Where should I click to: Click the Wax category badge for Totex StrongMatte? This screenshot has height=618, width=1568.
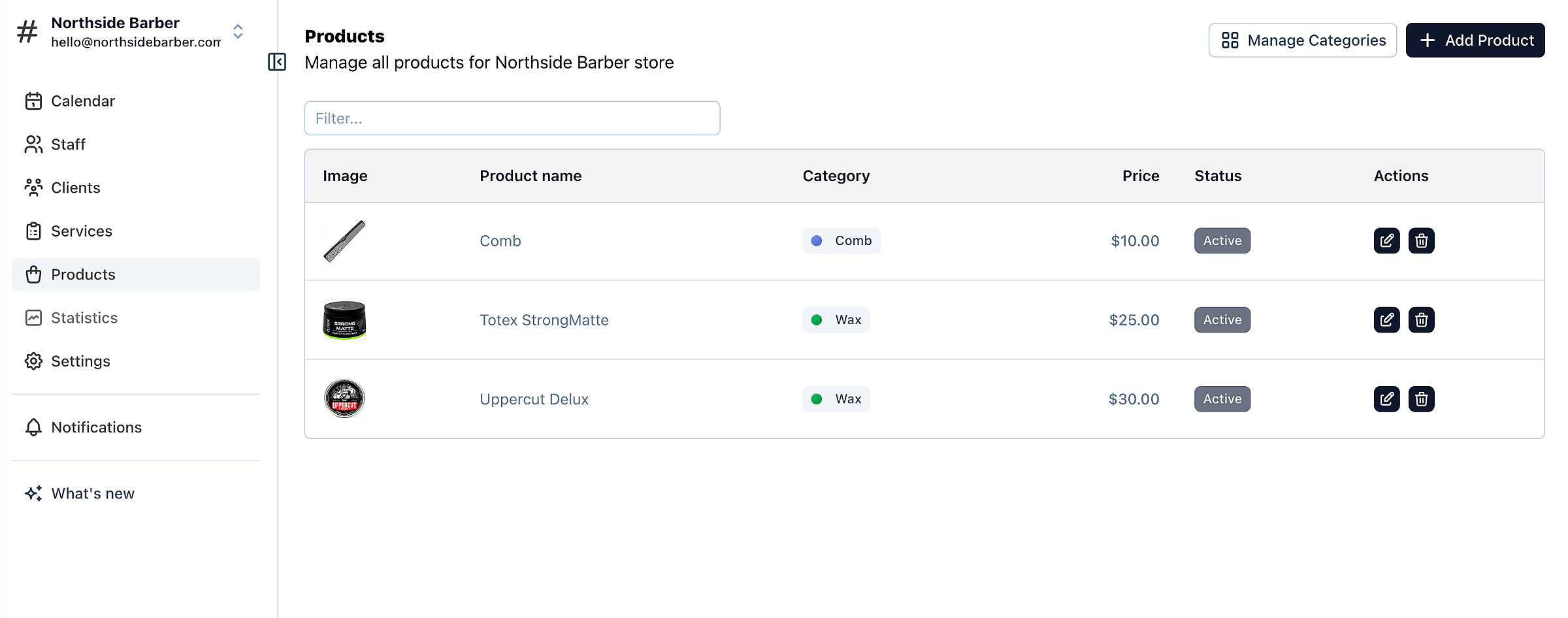836,320
